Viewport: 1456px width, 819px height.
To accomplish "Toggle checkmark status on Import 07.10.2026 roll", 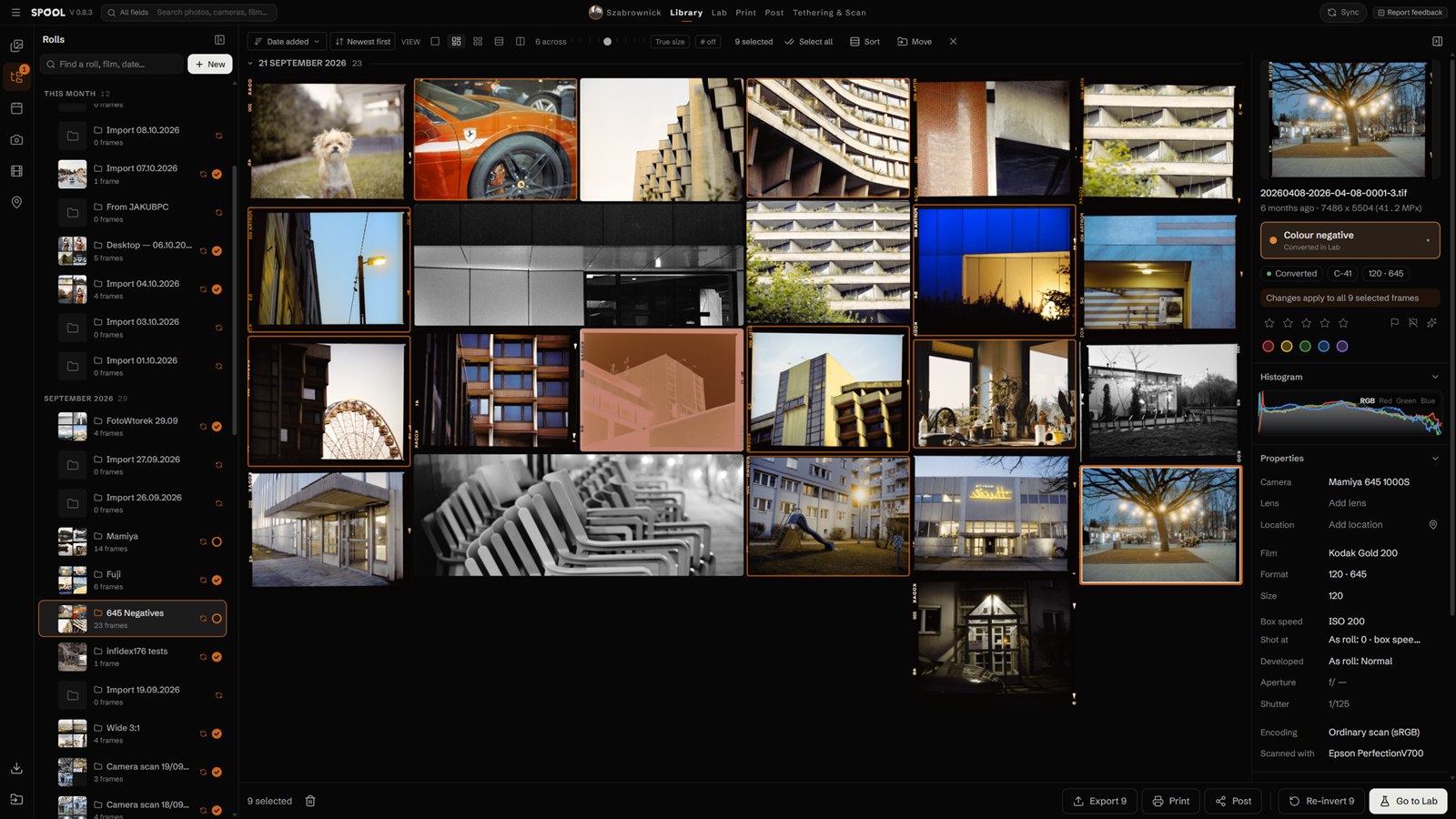I will point(217,174).
